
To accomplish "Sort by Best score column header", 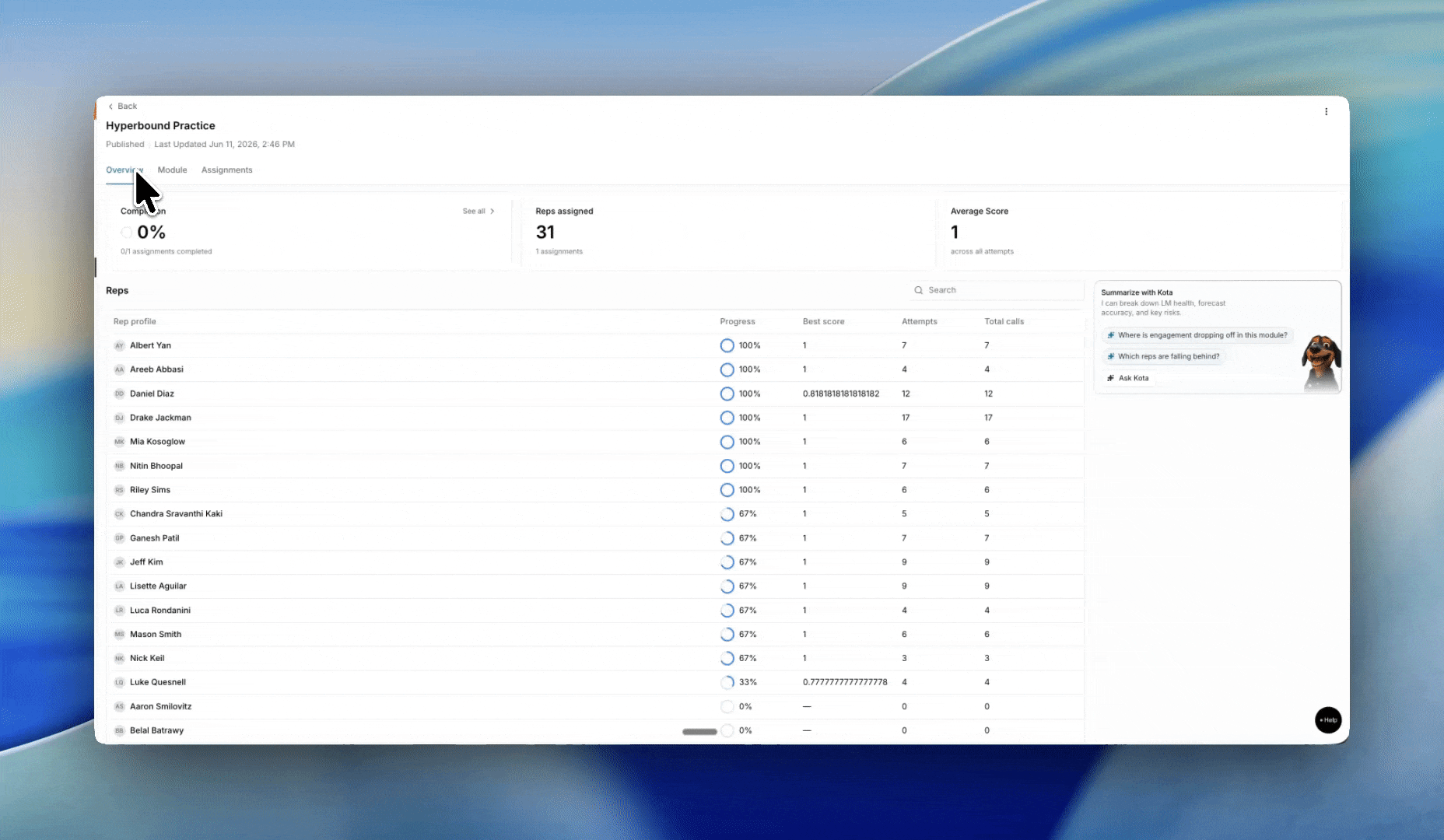I will point(823,321).
